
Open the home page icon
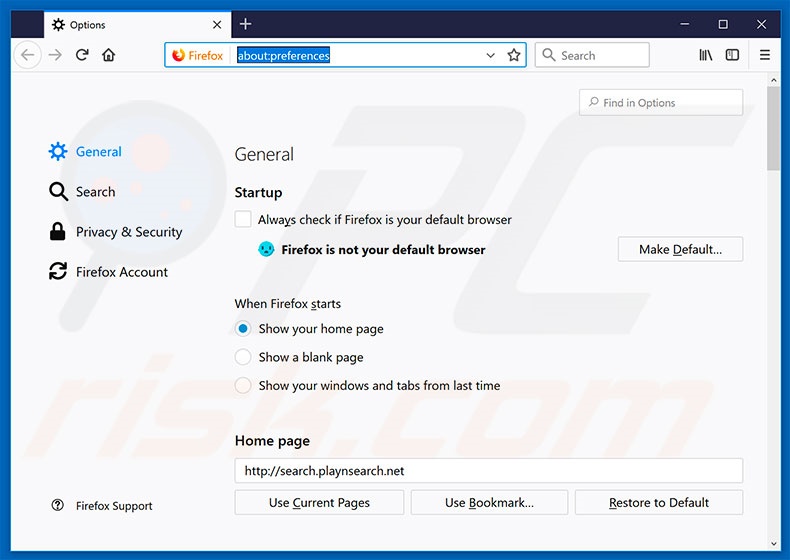[109, 55]
